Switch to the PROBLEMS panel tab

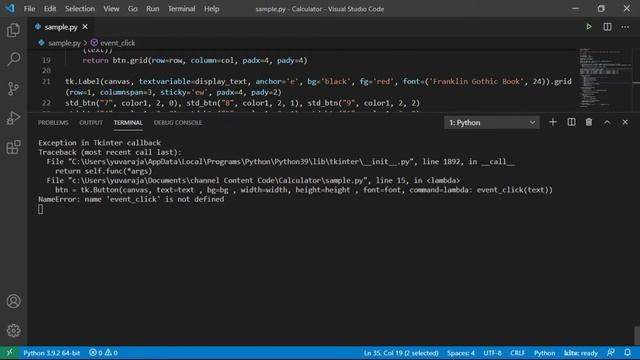pos(53,122)
